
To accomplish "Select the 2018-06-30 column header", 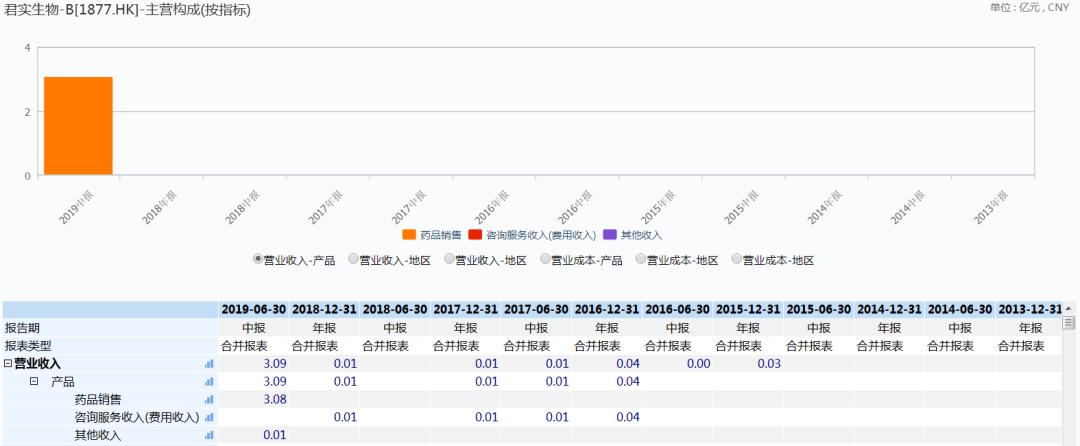I will click(x=395, y=310).
